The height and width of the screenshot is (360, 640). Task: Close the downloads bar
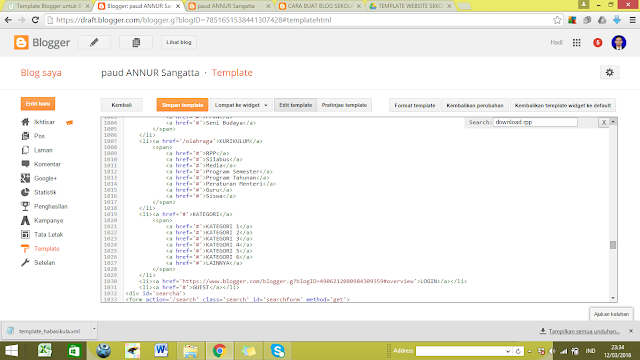coord(631,331)
